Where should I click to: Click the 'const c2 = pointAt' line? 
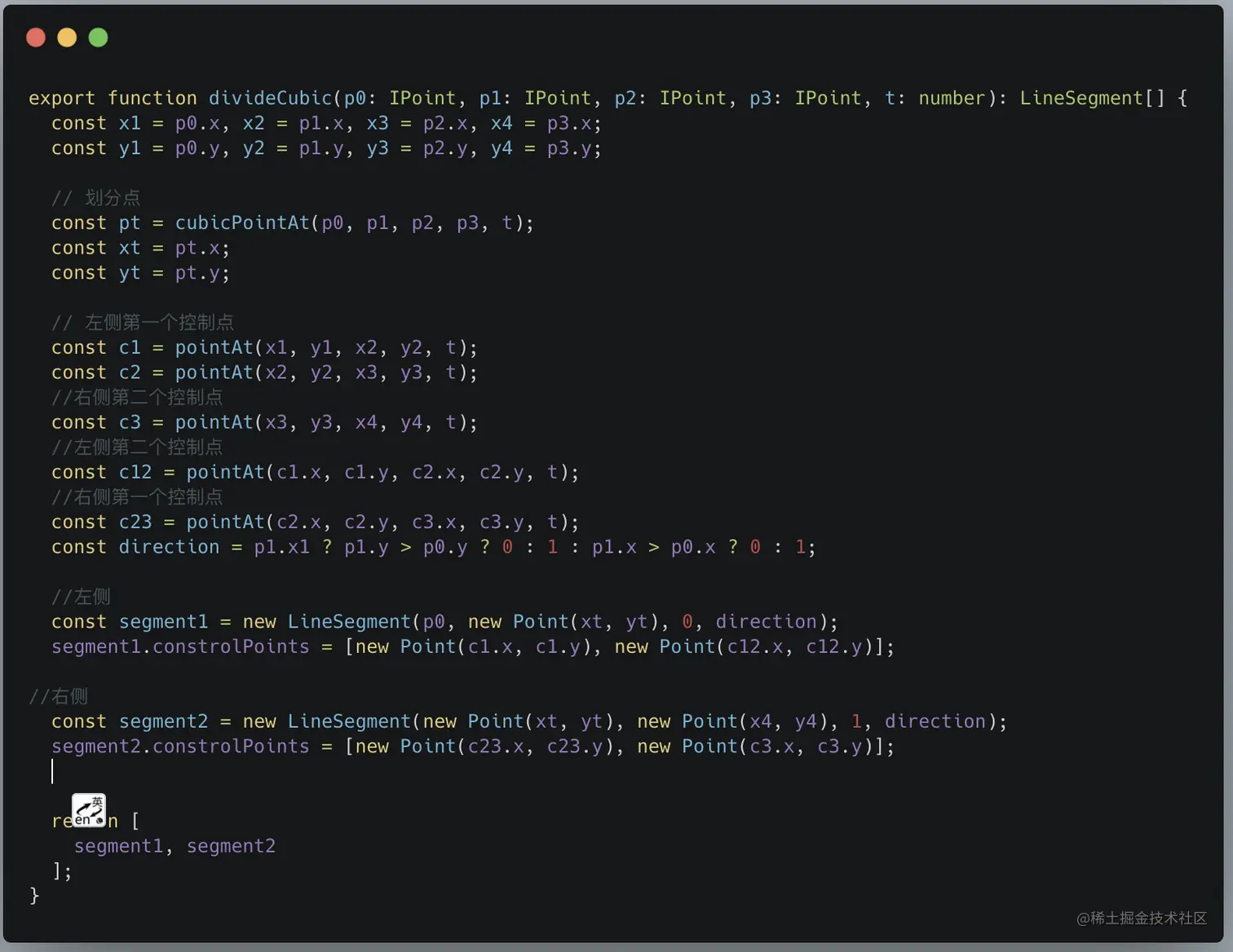click(x=264, y=372)
